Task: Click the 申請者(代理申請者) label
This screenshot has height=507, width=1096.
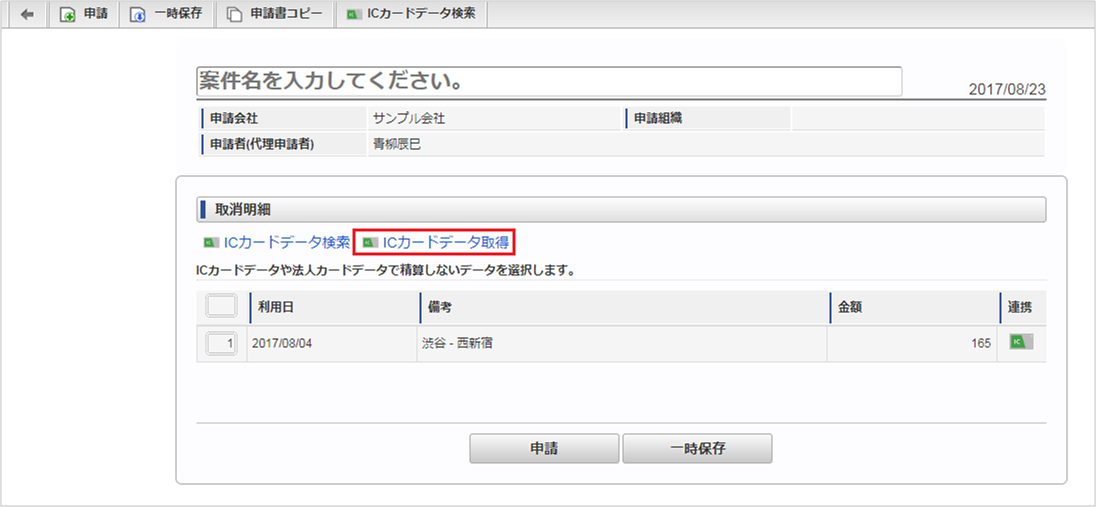Action: 262,144
